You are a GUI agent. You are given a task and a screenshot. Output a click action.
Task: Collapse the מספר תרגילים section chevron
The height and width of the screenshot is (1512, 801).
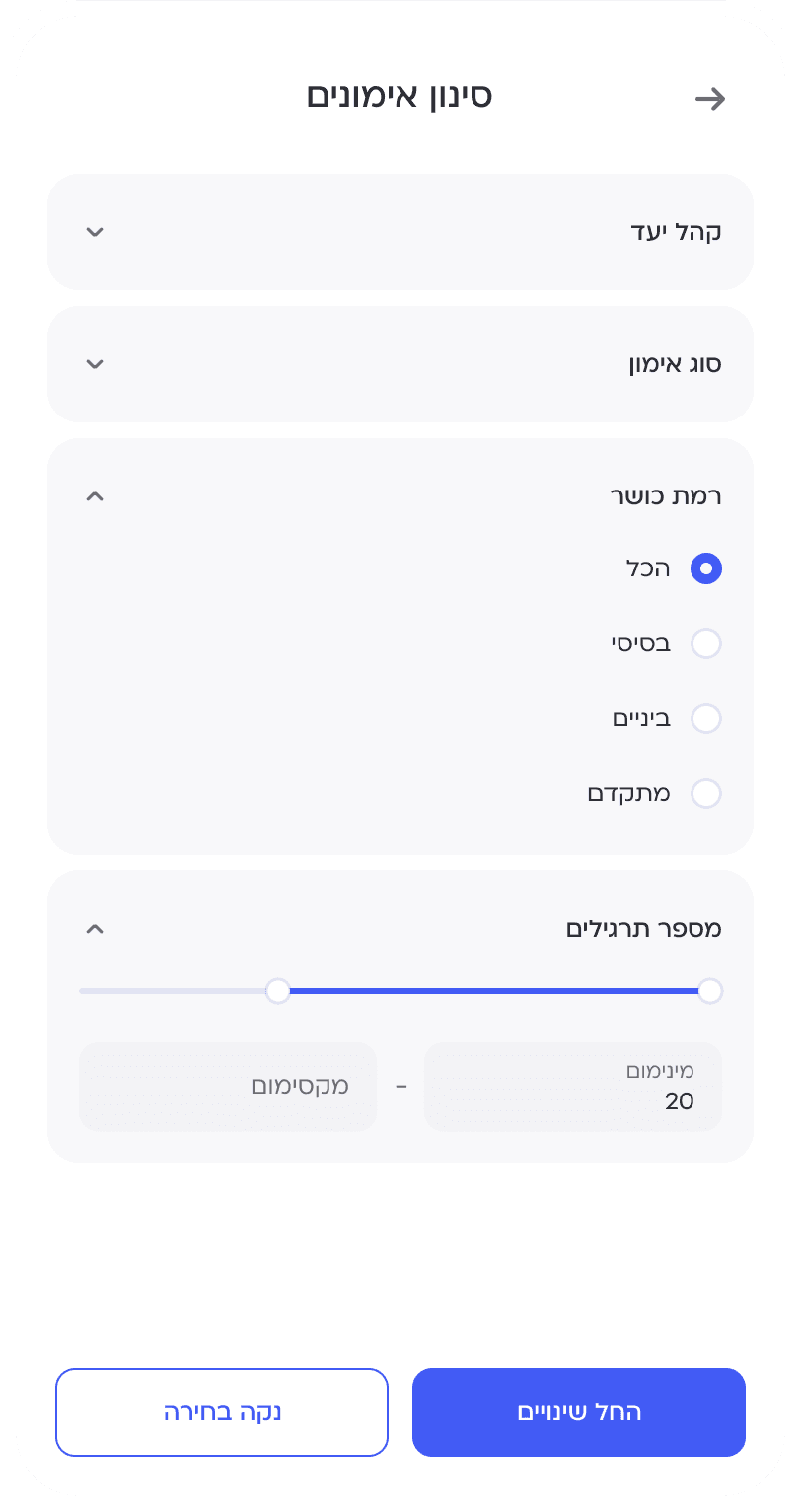pos(95,929)
